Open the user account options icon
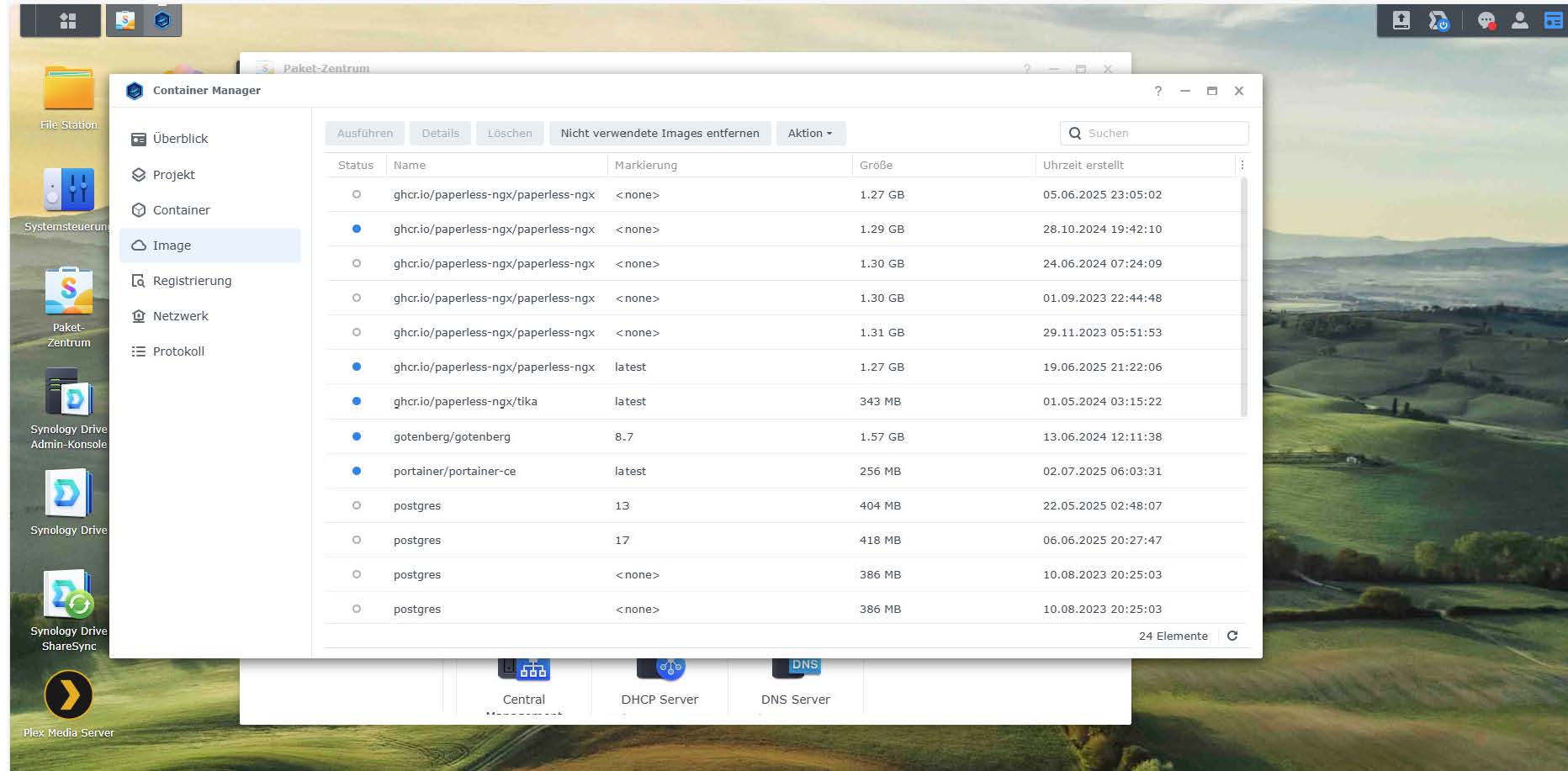1568x771 pixels. pos(1520,20)
